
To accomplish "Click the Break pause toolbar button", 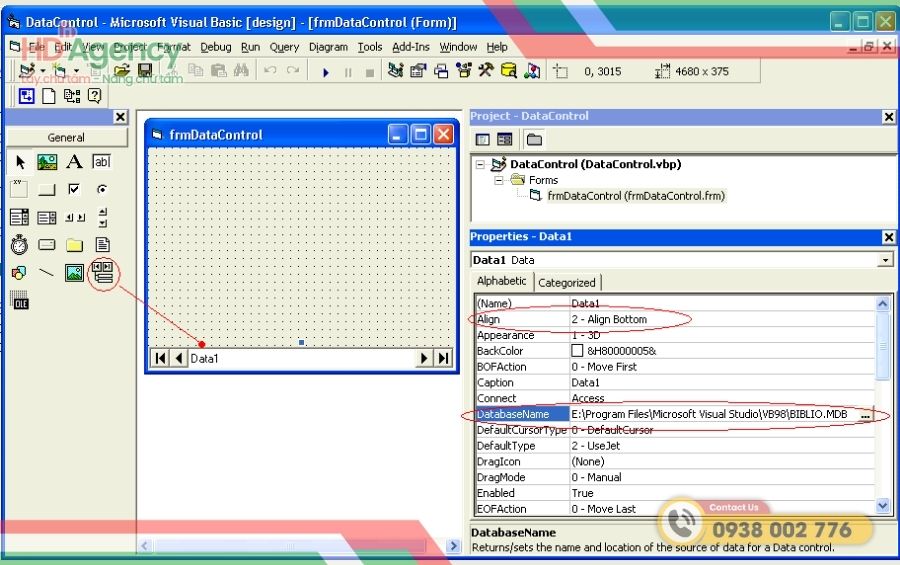I will click(348, 72).
